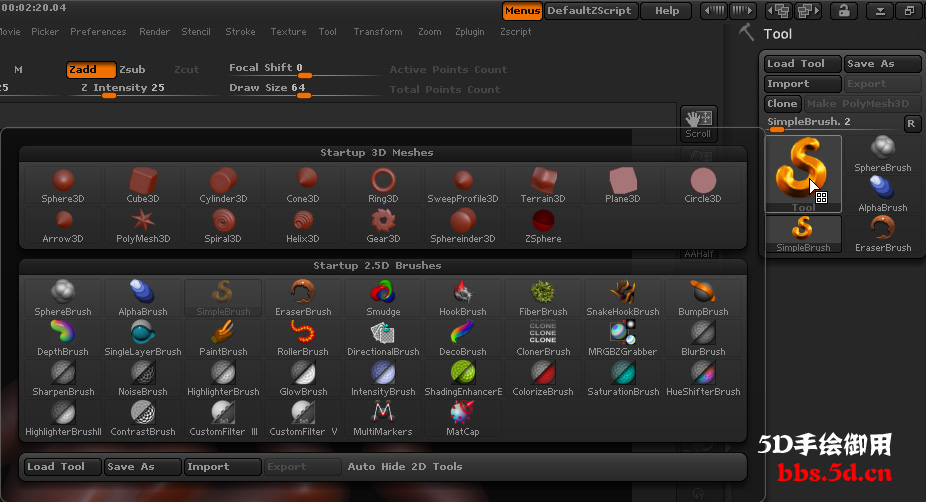Pick the RollerBrush tool

pos(303,338)
